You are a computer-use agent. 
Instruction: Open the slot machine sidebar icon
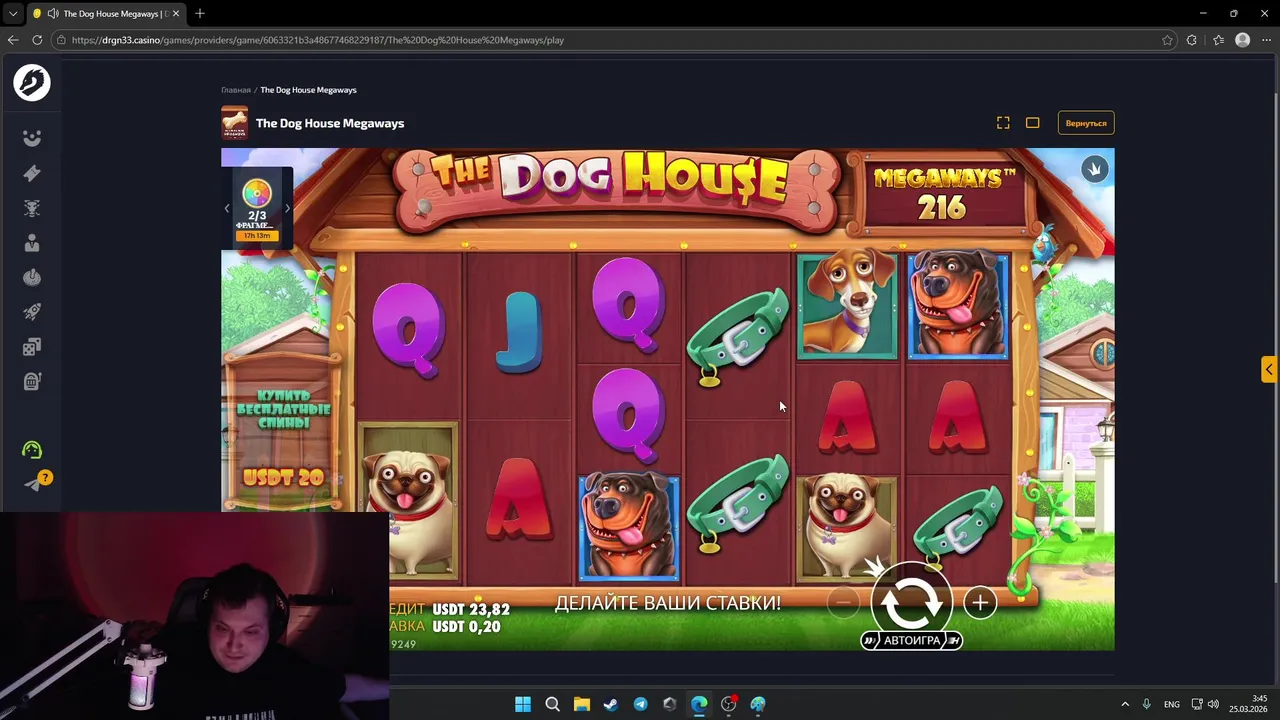pos(32,381)
